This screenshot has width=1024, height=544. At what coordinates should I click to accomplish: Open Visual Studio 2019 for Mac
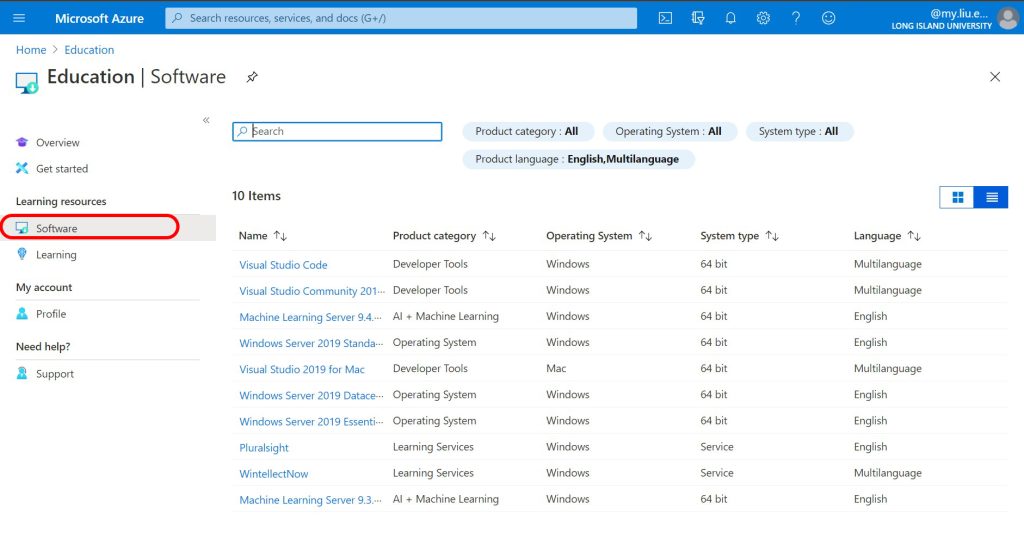[x=302, y=369]
